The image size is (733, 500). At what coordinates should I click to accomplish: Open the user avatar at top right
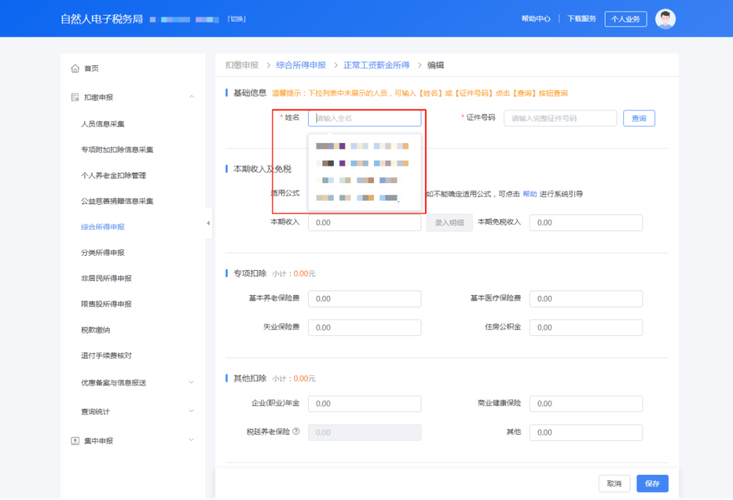[x=665, y=19]
